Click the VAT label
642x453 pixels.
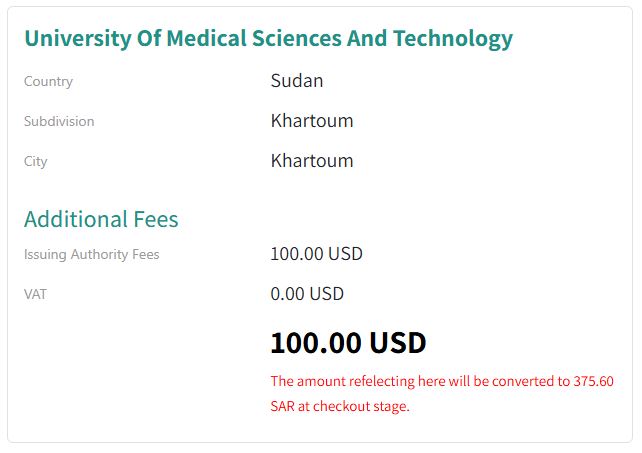tap(36, 294)
